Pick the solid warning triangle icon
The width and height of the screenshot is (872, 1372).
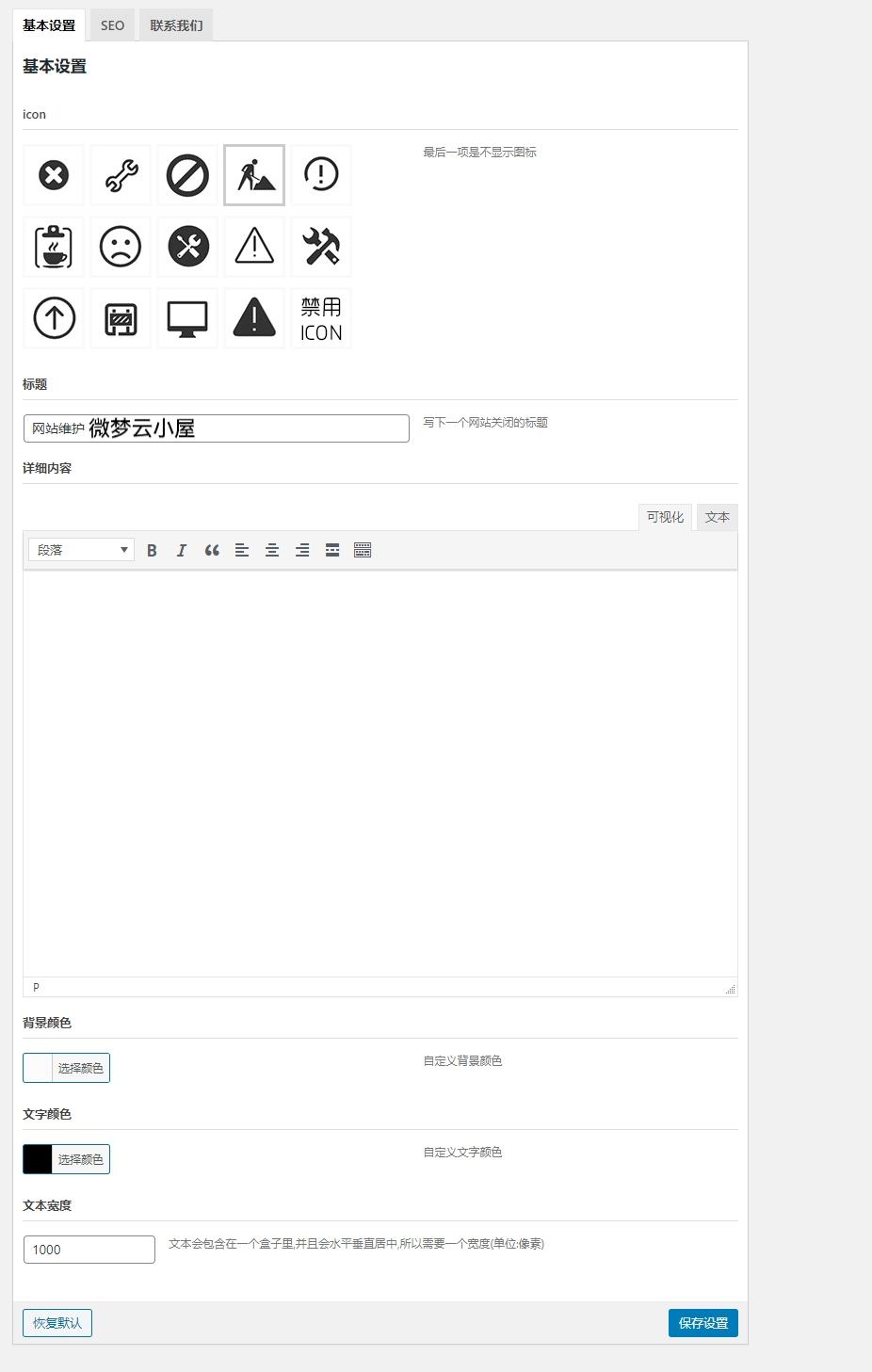click(254, 318)
